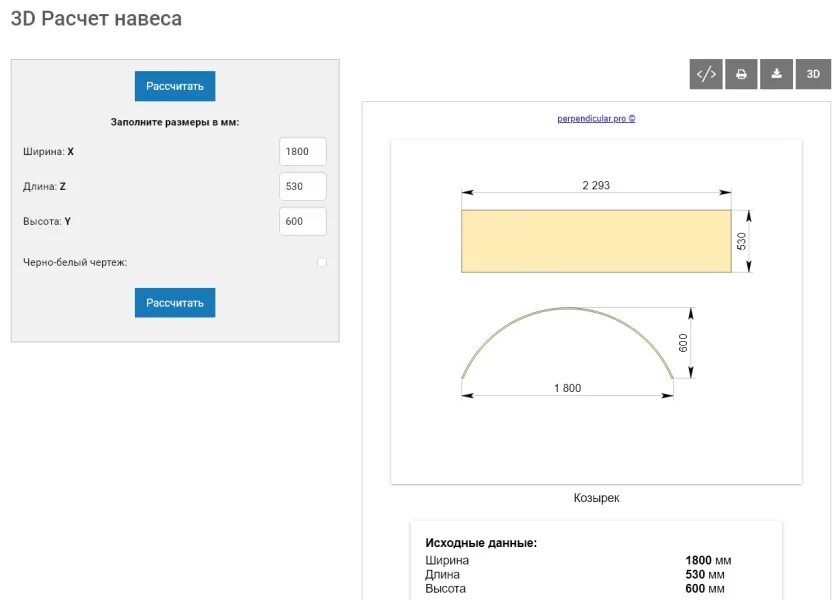Screen dimensions: 840x600
Task: Enable the Черно-белый чертеж checkbox
Action: coord(322,262)
